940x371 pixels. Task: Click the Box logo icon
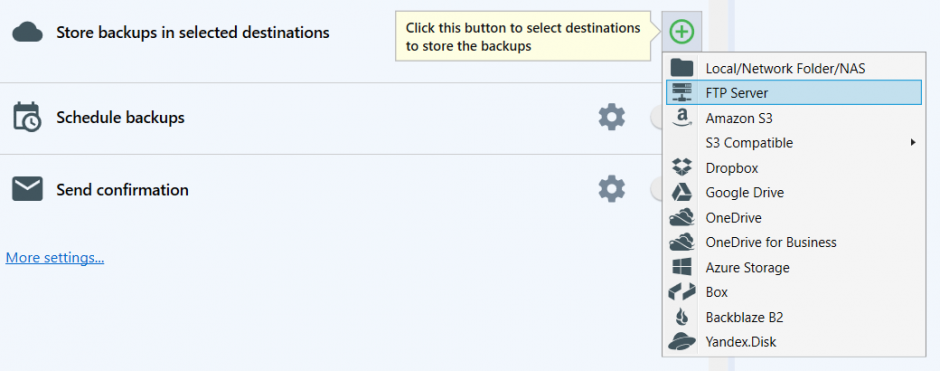(682, 292)
